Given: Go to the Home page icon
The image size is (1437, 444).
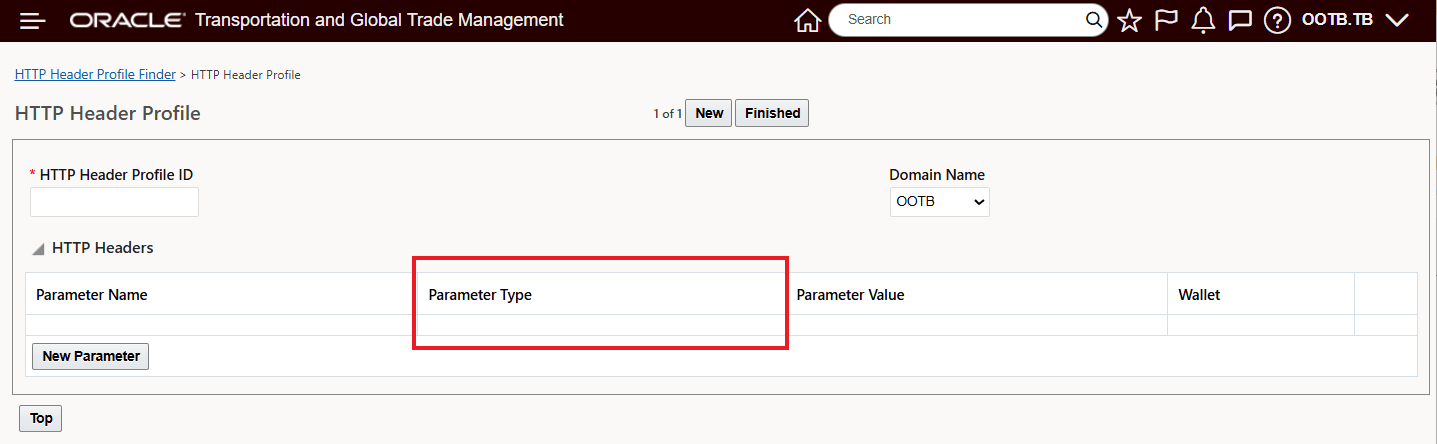Looking at the screenshot, I should (x=807, y=20).
